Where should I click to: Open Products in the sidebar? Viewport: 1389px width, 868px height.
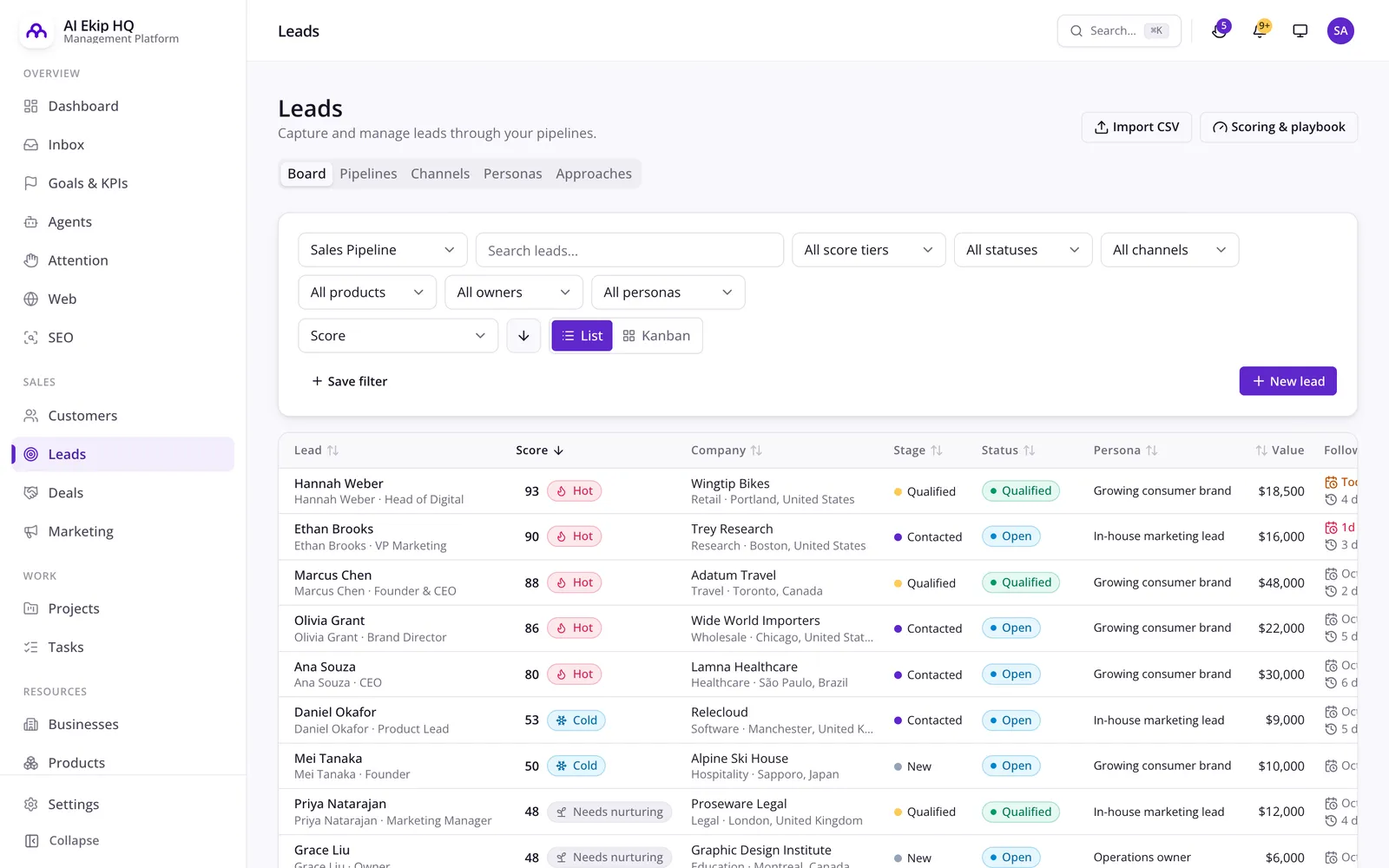[123, 763]
